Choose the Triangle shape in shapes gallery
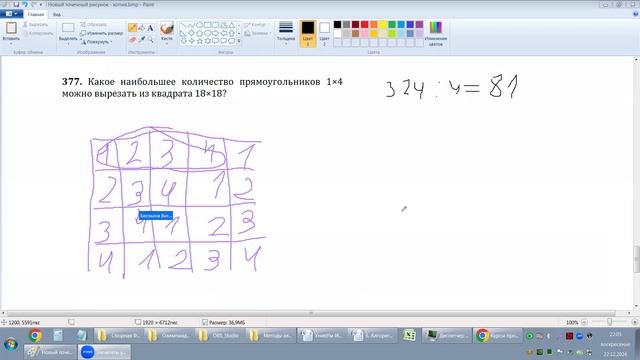640x360 pixels. click(x=231, y=25)
